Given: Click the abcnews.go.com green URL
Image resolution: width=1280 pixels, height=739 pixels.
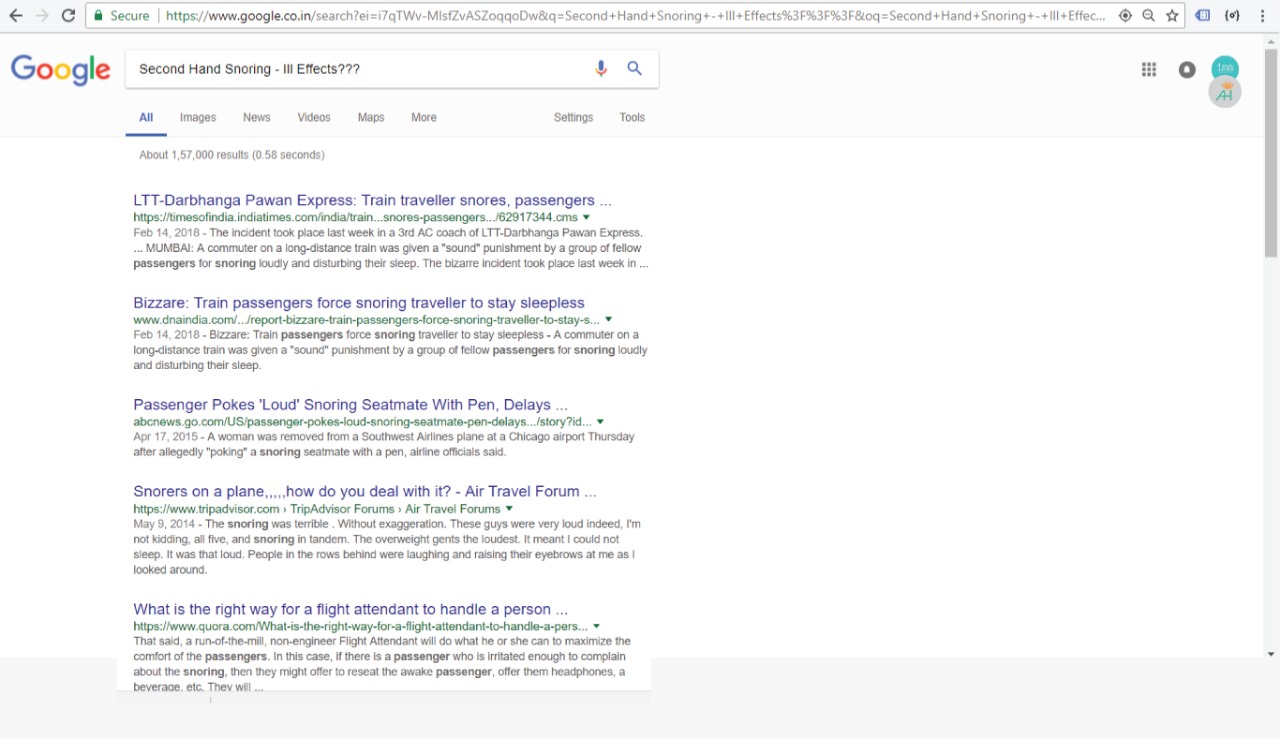Looking at the screenshot, I should 363,422.
